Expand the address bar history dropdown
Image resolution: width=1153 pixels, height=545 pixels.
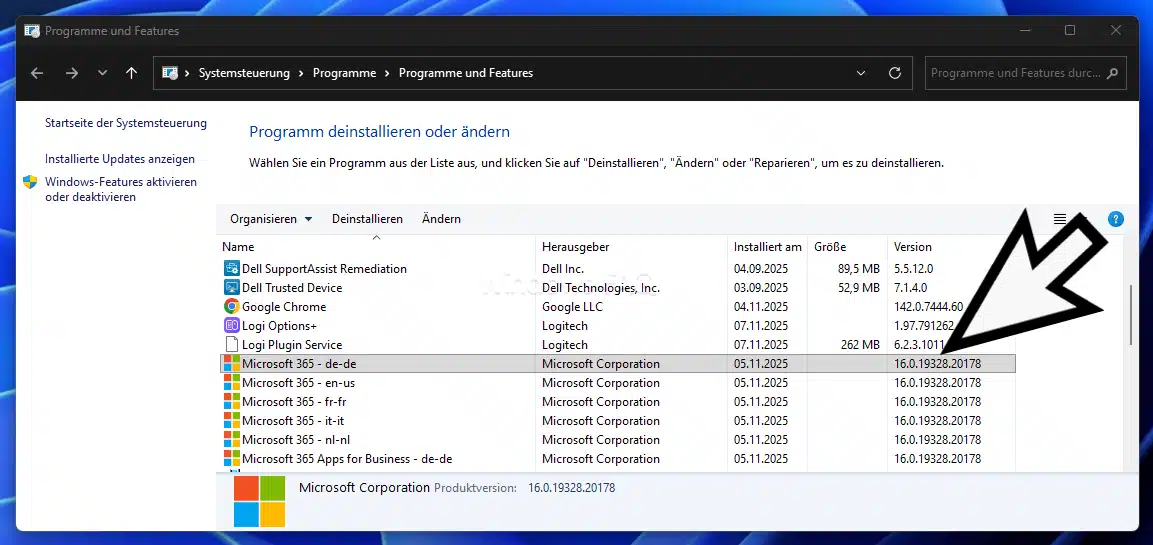point(862,73)
